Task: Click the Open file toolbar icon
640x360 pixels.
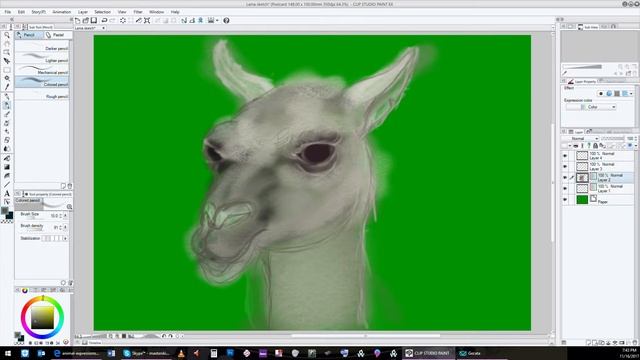Action: tap(86, 20)
